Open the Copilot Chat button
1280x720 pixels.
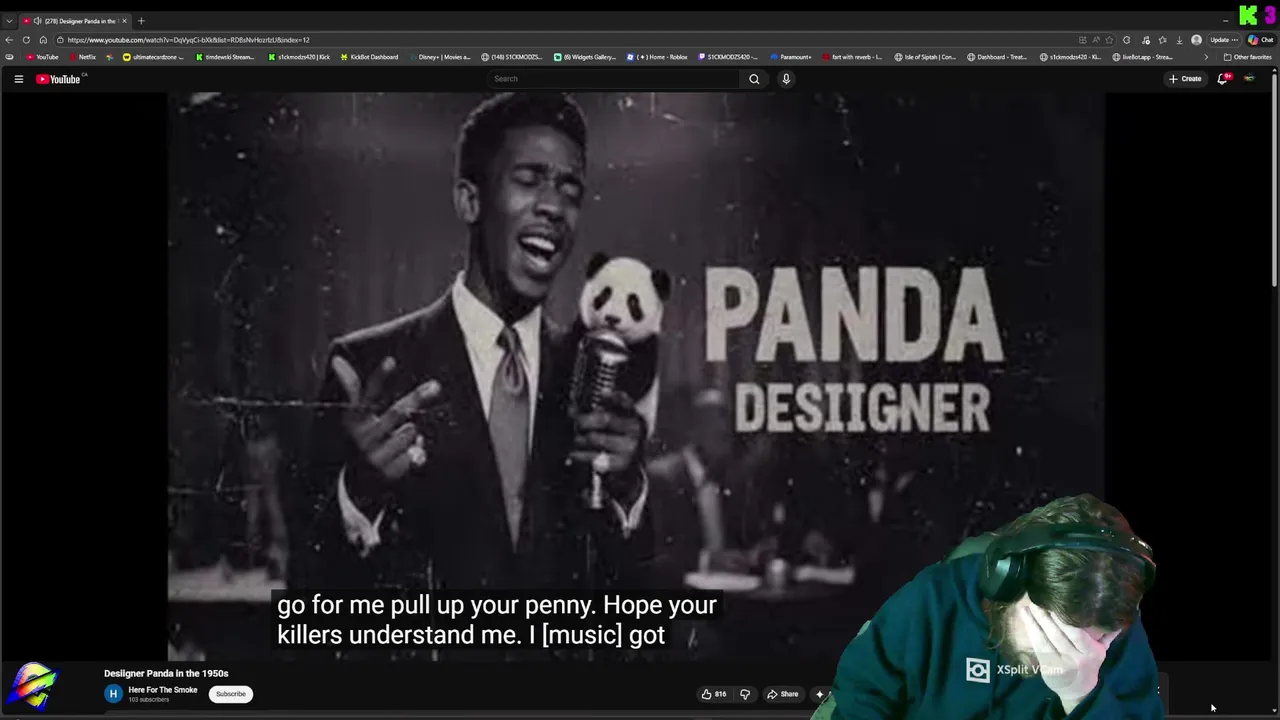pos(1259,40)
